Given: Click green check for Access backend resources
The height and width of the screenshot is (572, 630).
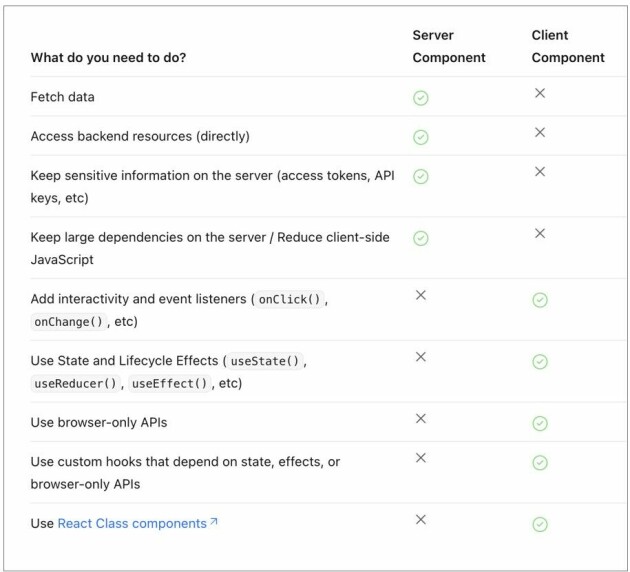Looking at the screenshot, I should click(x=421, y=137).
